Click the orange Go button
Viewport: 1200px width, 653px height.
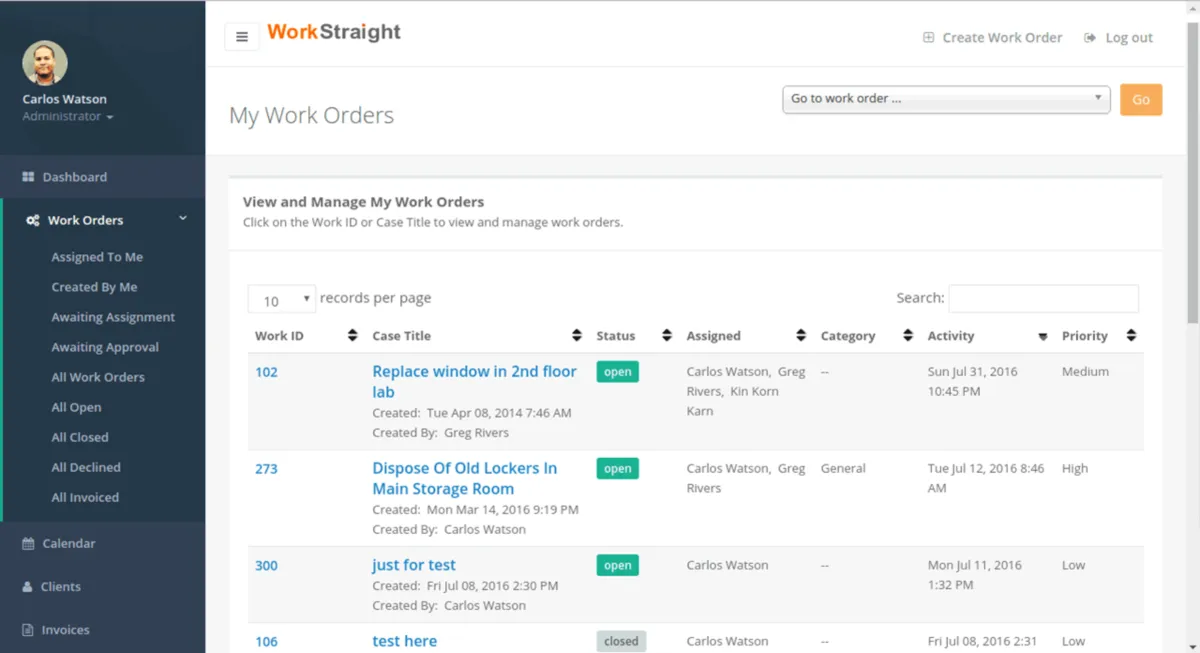[1141, 99]
